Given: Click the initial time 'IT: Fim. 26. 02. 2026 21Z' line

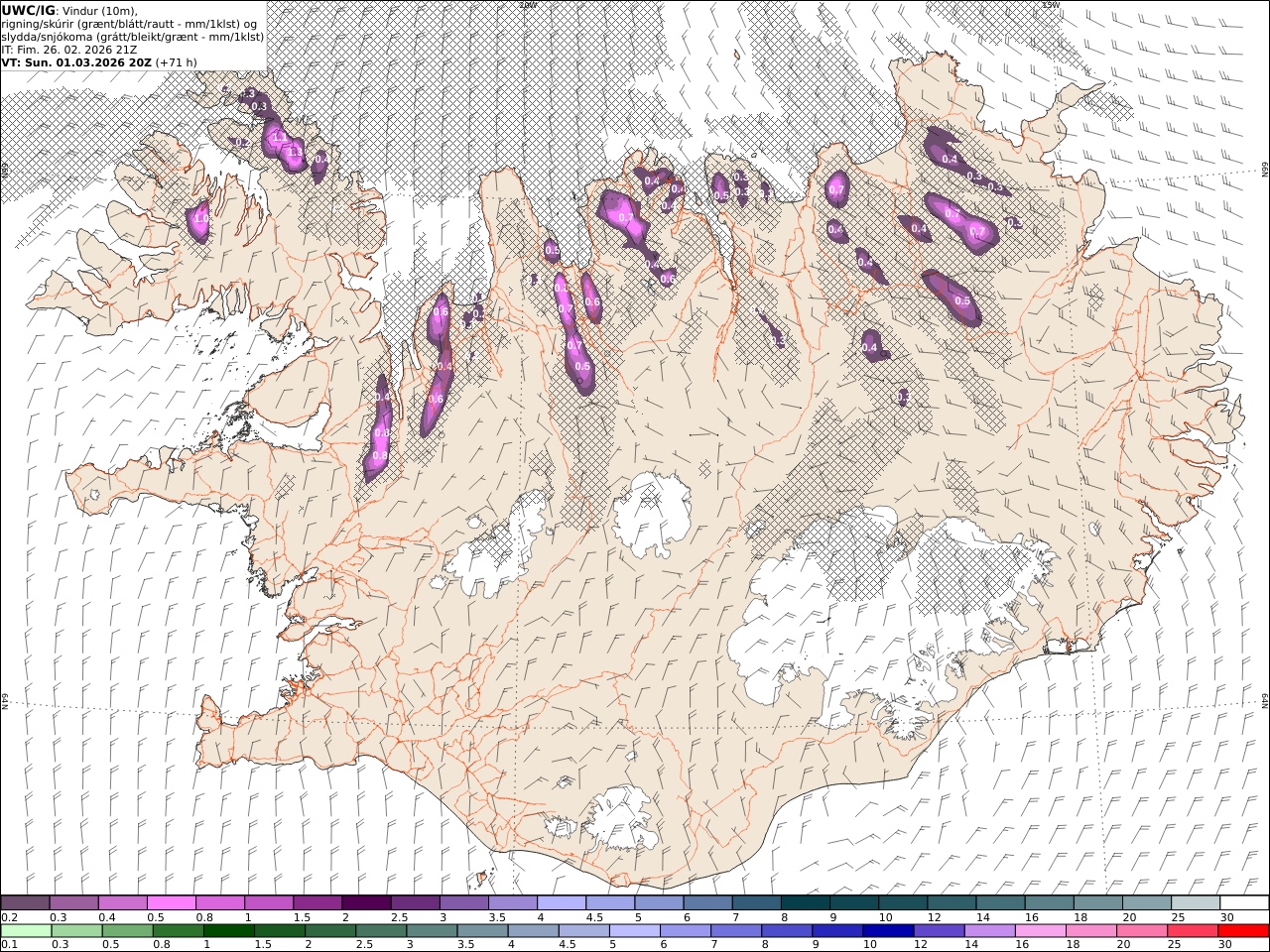Looking at the screenshot, I should coord(69,49).
